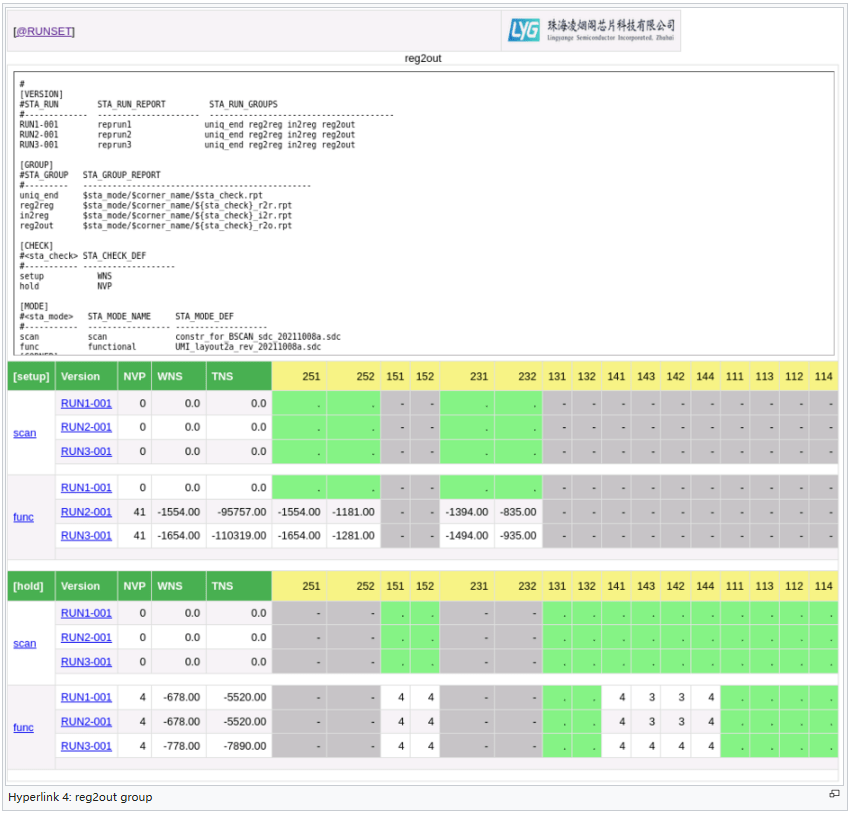The image size is (850, 814).
Task: Click the NVP column header in setup table
Action: point(134,377)
